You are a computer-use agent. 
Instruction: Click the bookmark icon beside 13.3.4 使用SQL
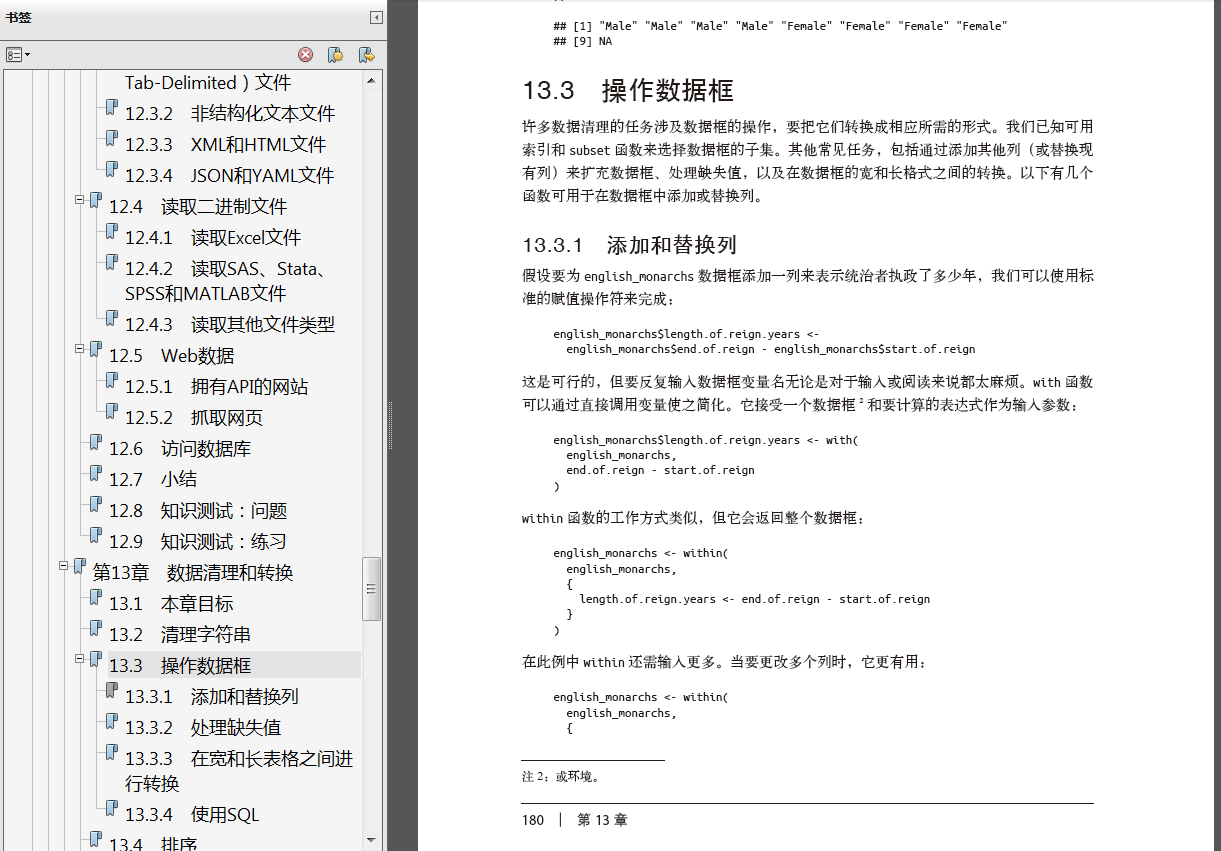(x=112, y=810)
